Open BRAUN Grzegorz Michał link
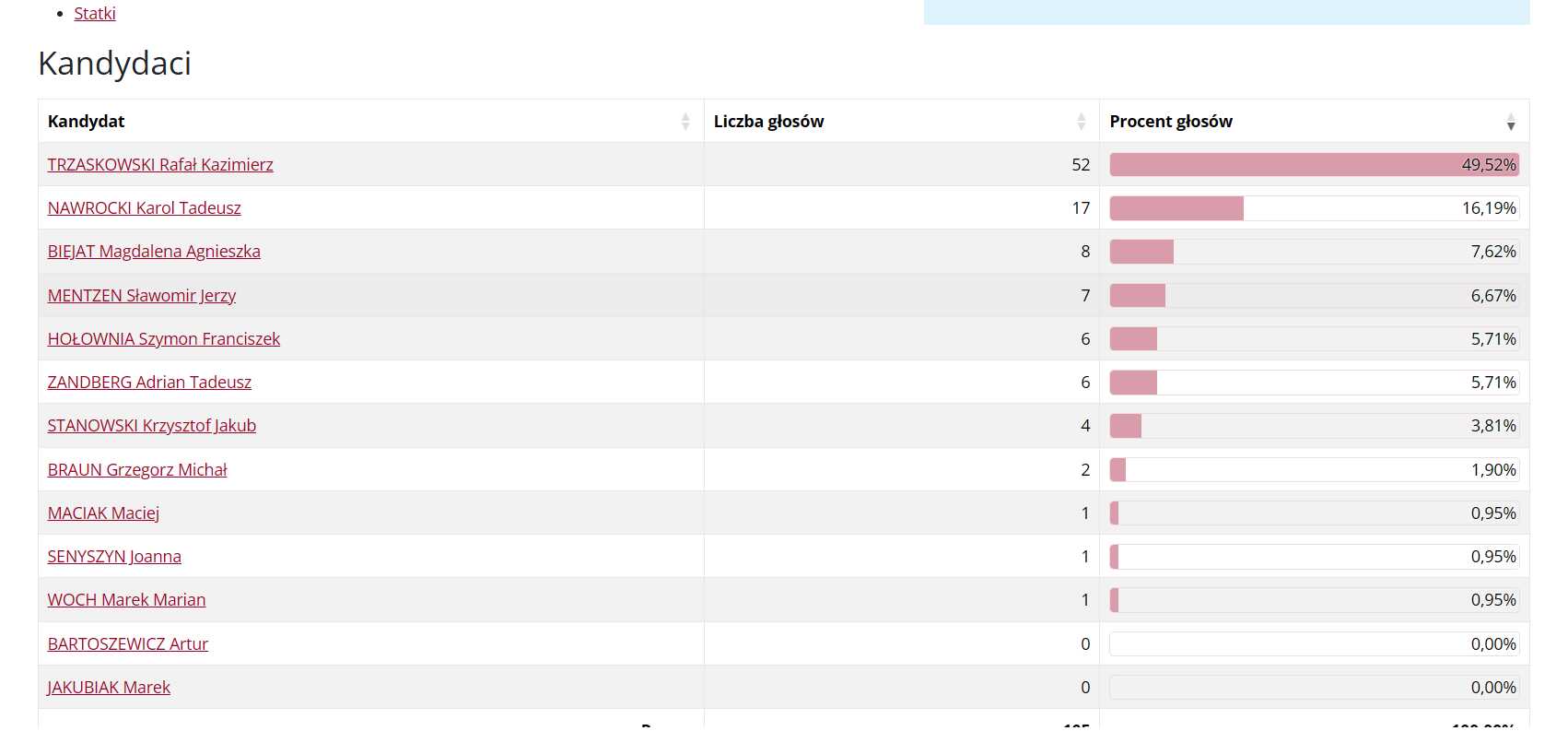The image size is (1568, 731). tap(137, 470)
